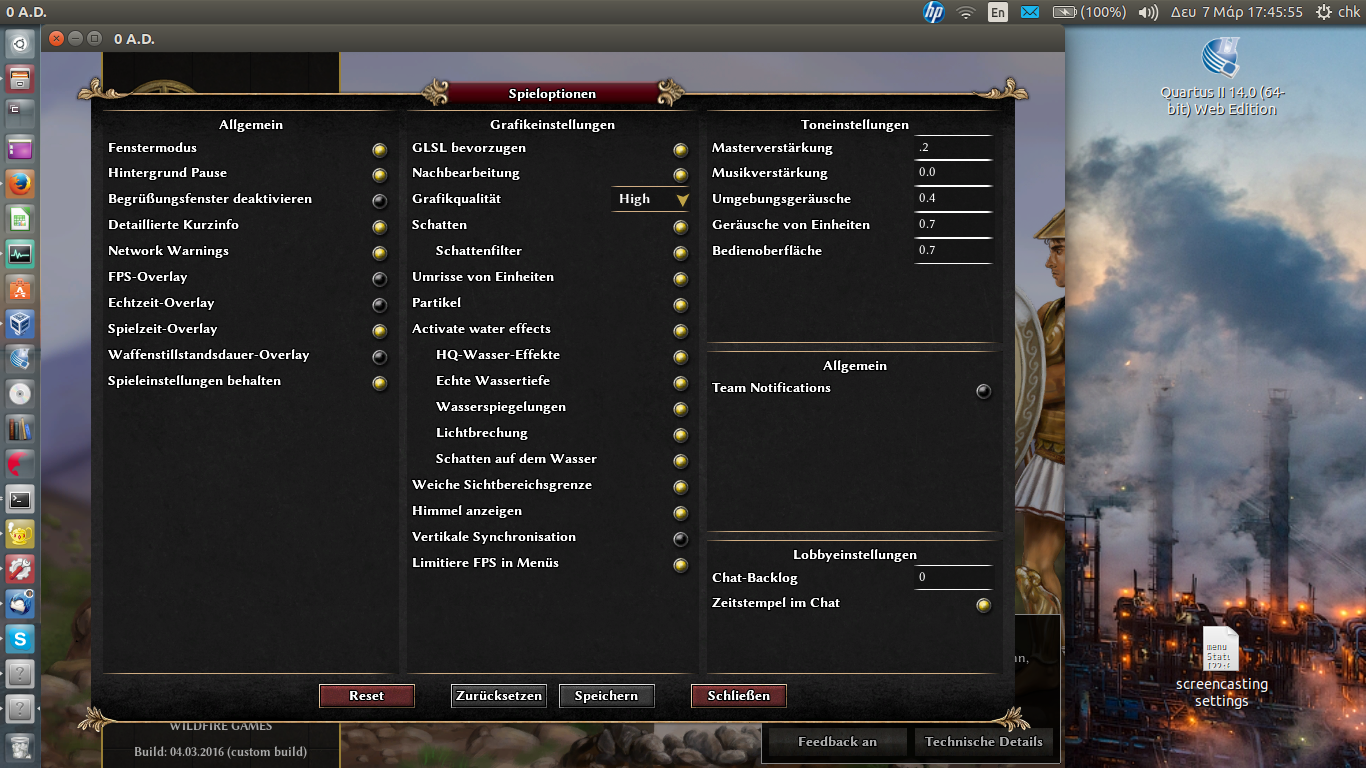Open the Trash in the dock

click(x=20, y=746)
